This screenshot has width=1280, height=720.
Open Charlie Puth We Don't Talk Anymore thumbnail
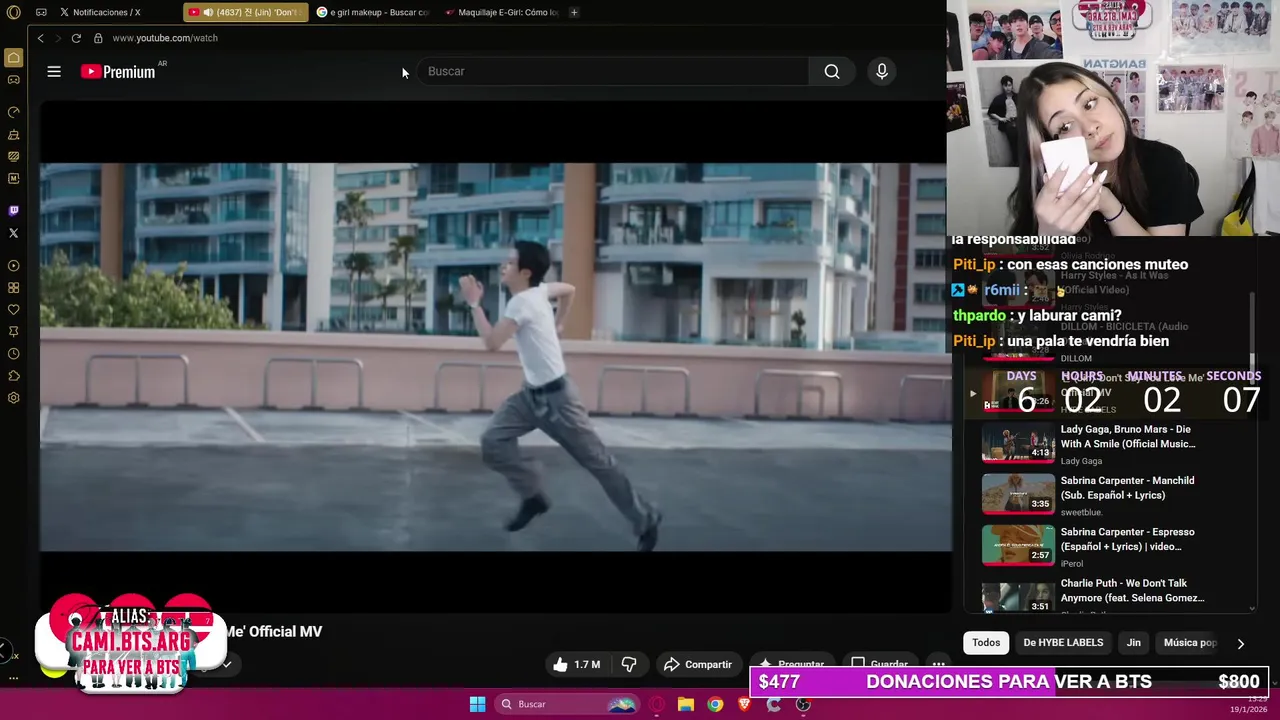pos(1018,597)
